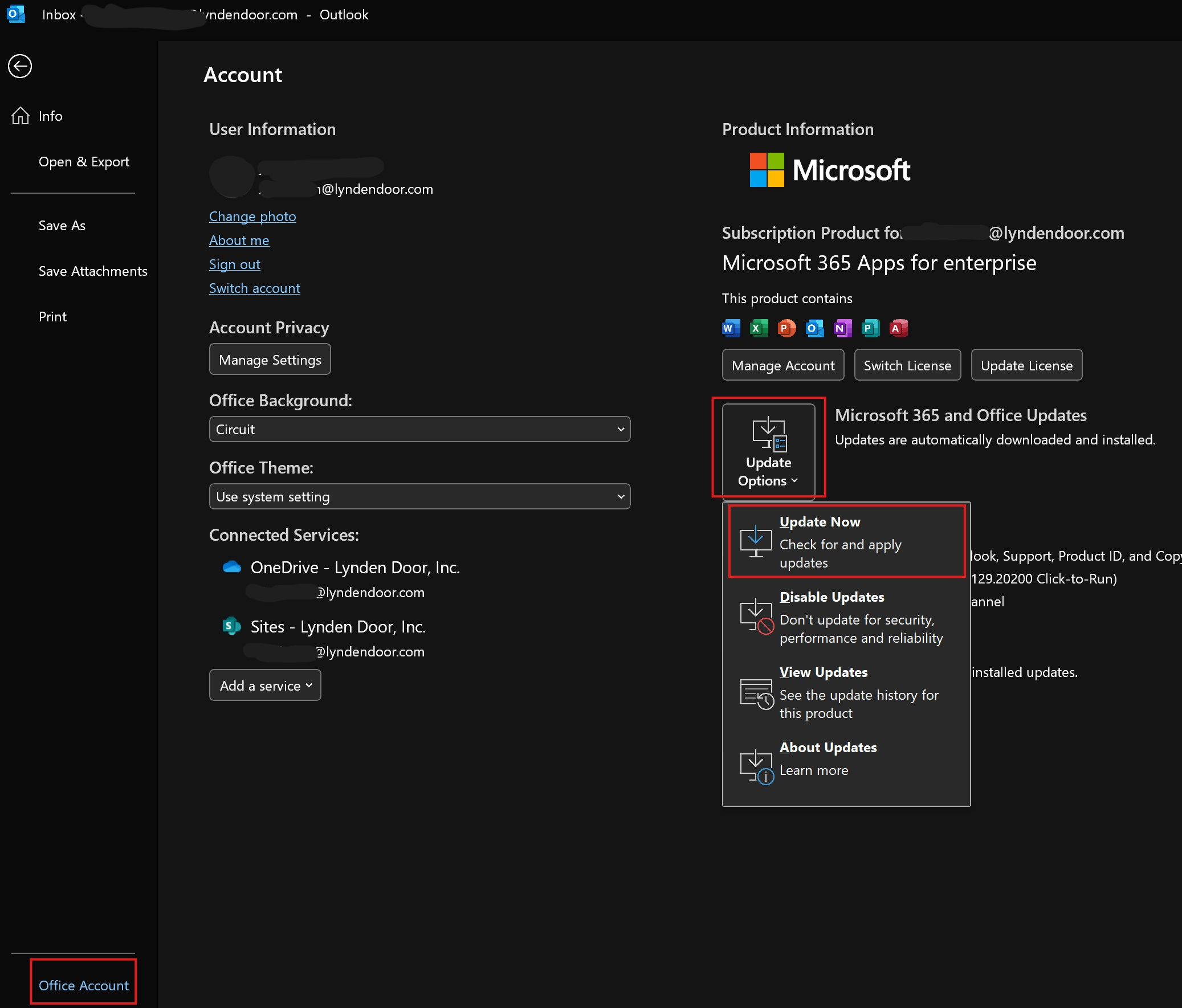Click the About Updates info icon

[756, 767]
